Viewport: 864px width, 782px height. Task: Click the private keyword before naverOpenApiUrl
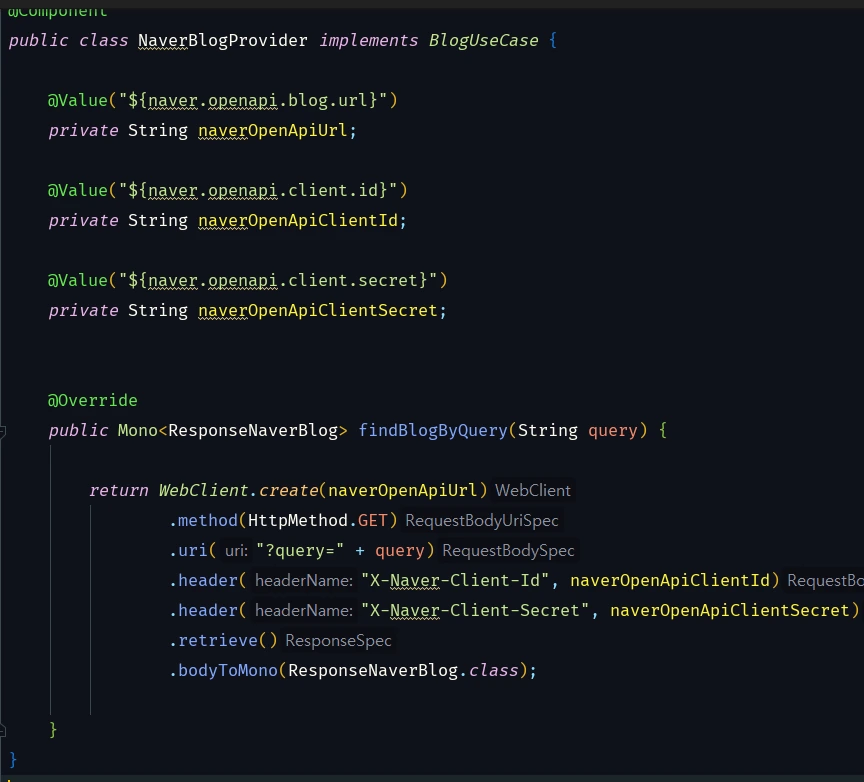83,131
